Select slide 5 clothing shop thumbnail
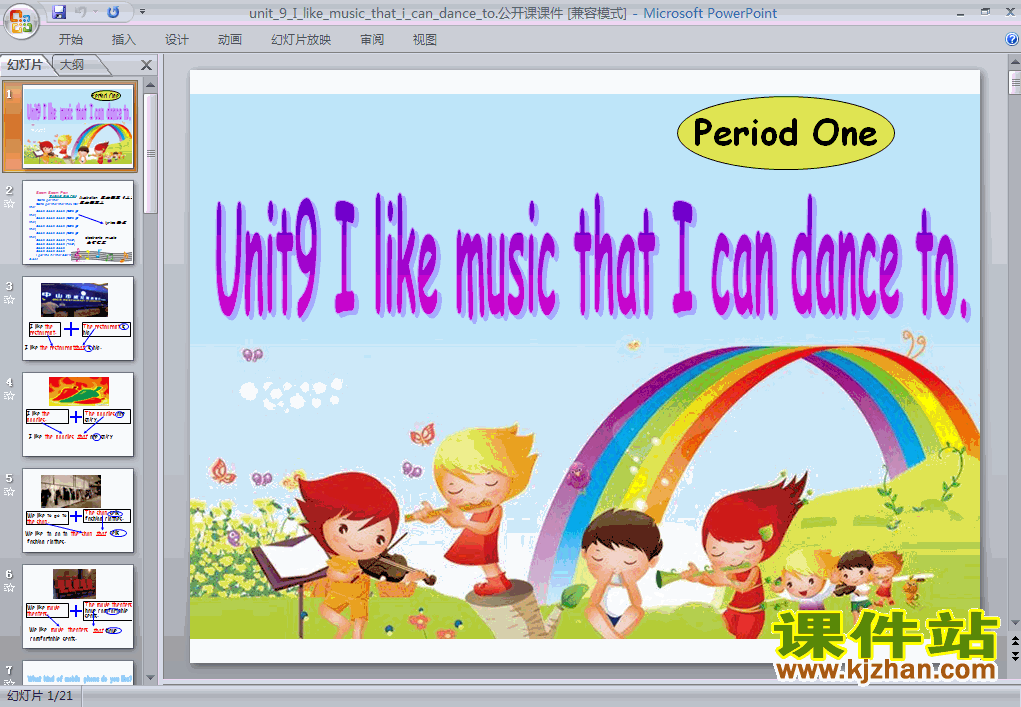 pos(78,510)
